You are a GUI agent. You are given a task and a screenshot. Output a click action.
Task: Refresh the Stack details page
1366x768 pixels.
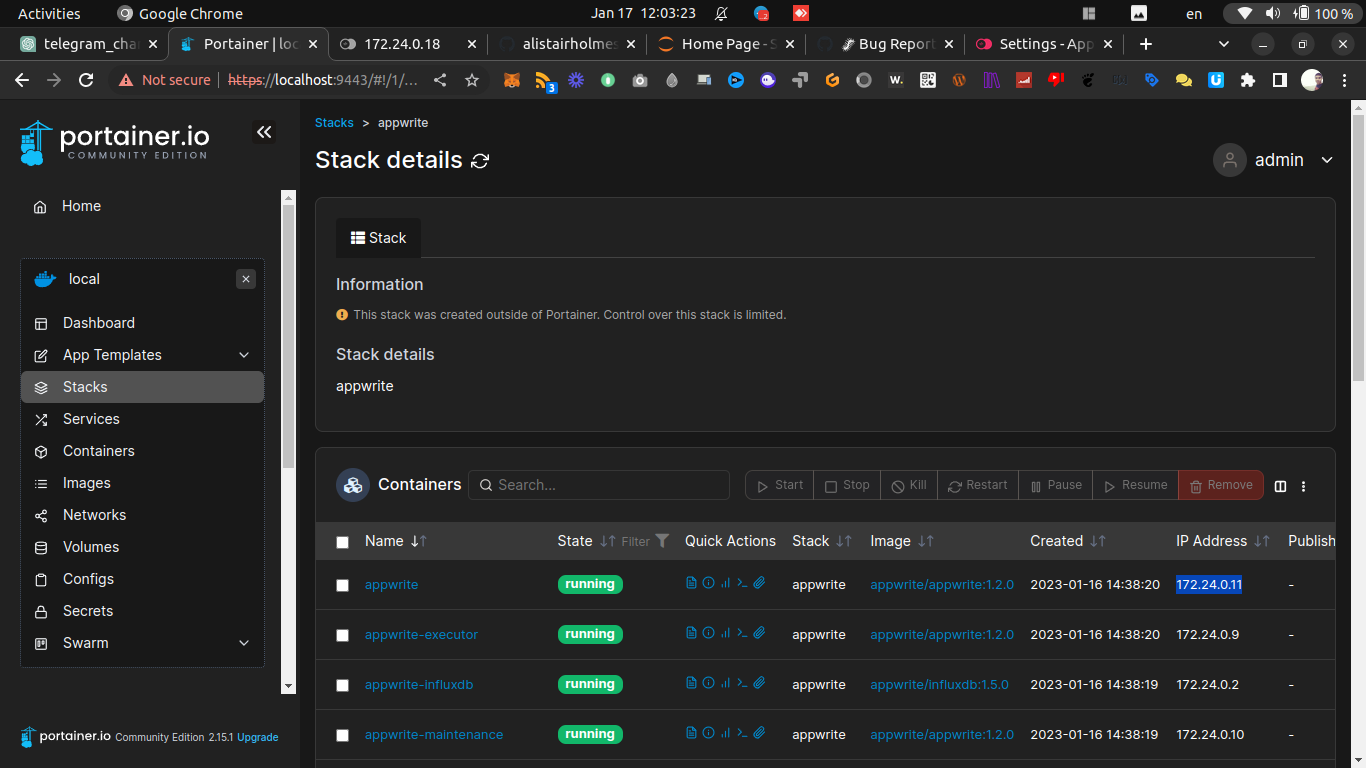[x=480, y=160]
